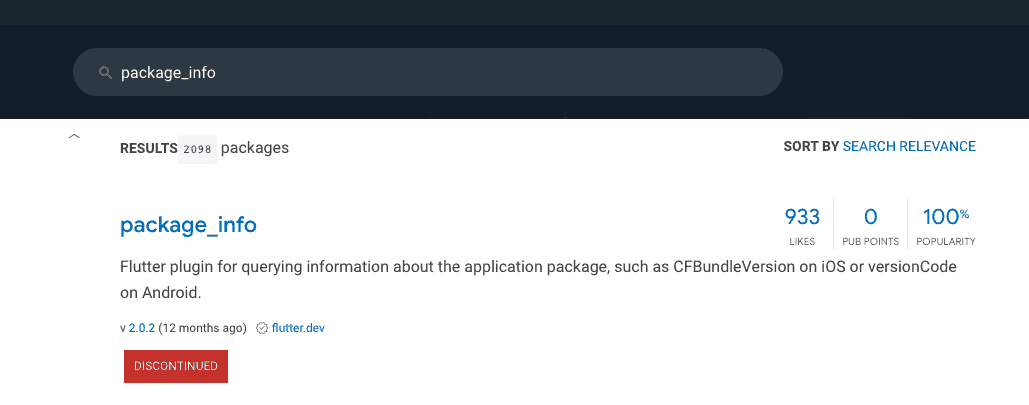The width and height of the screenshot is (1029, 405).
Task: Open version 2.0.2 link
Action: click(x=142, y=328)
